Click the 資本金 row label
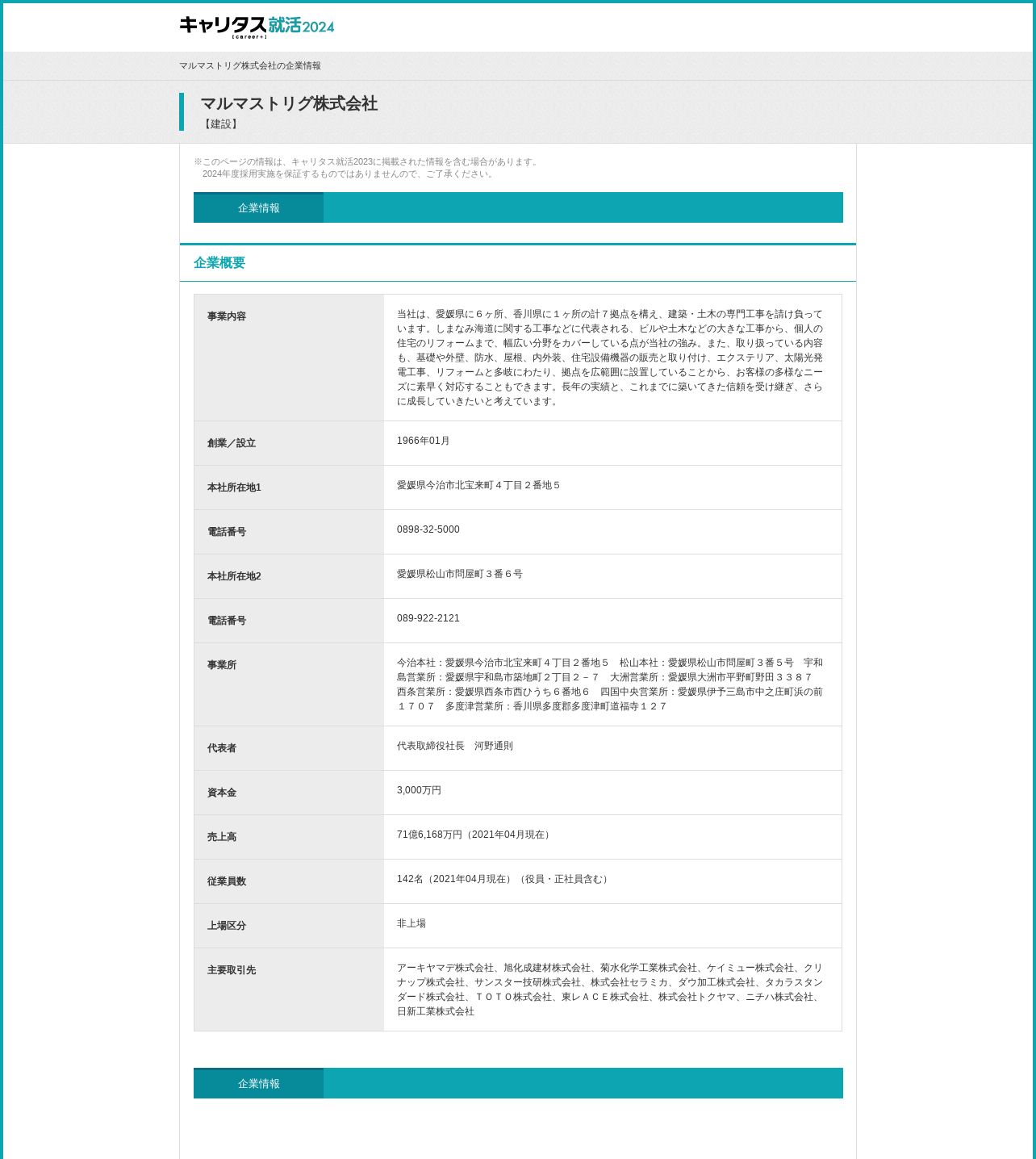The width and height of the screenshot is (1036, 1159). [x=222, y=793]
